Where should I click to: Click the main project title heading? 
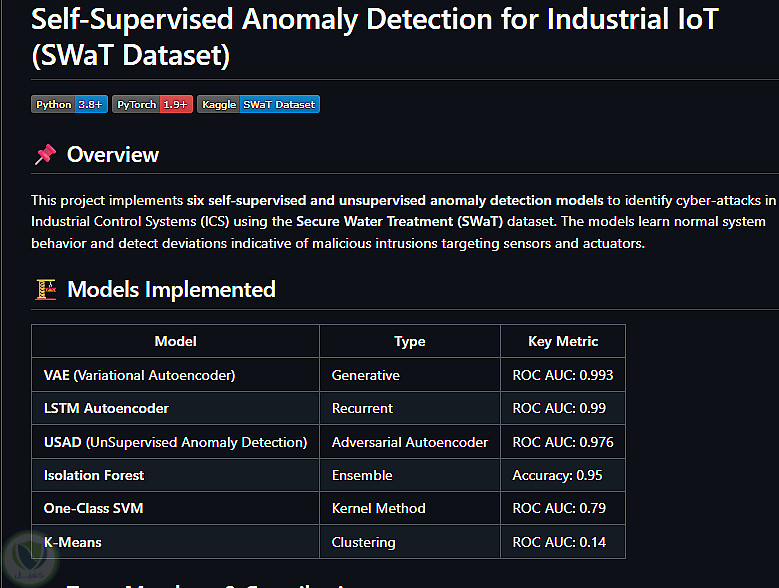tap(375, 37)
